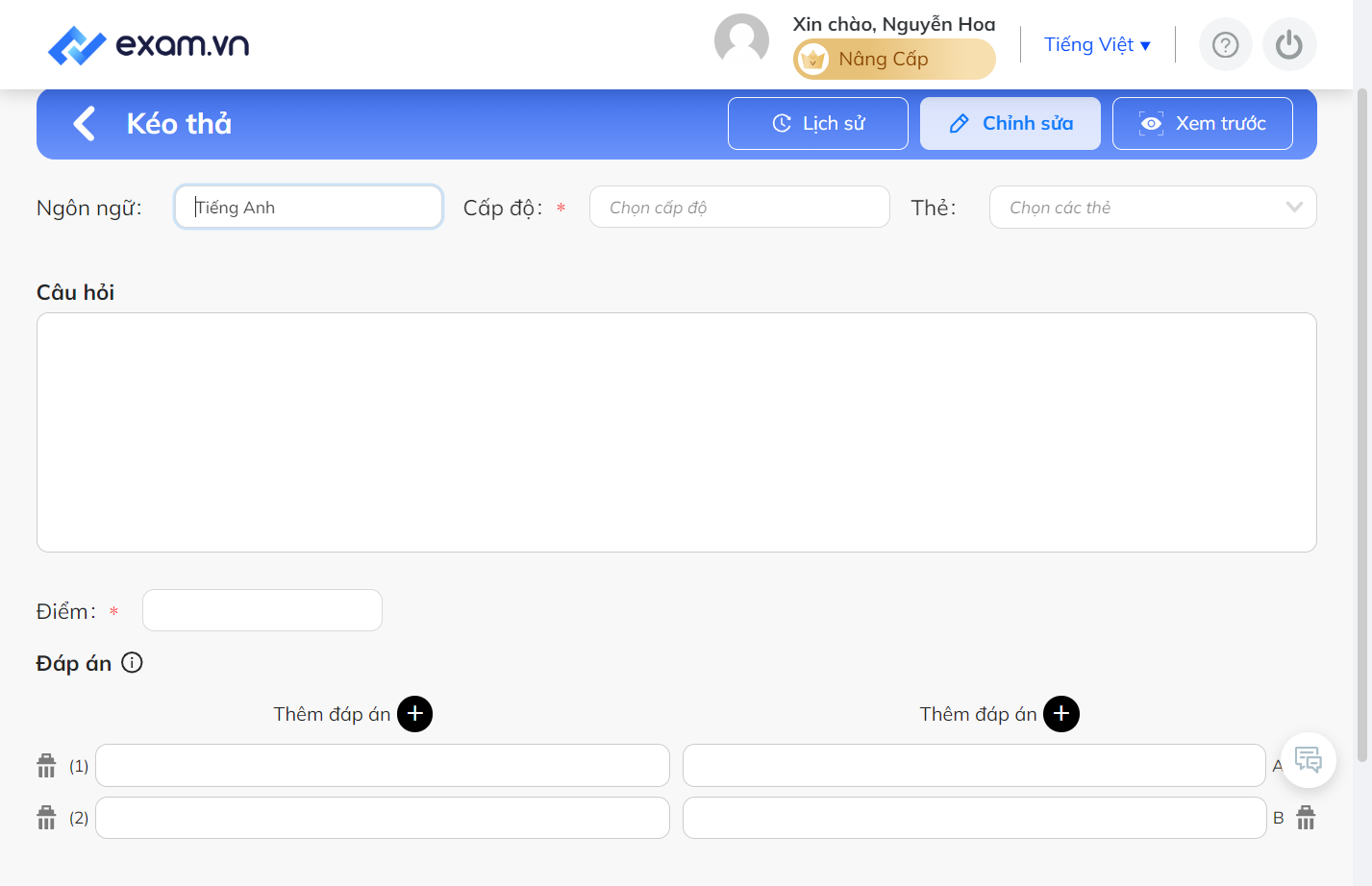Open the chat support bubble
Image resolution: width=1372 pixels, height=886 pixels.
1309,760
